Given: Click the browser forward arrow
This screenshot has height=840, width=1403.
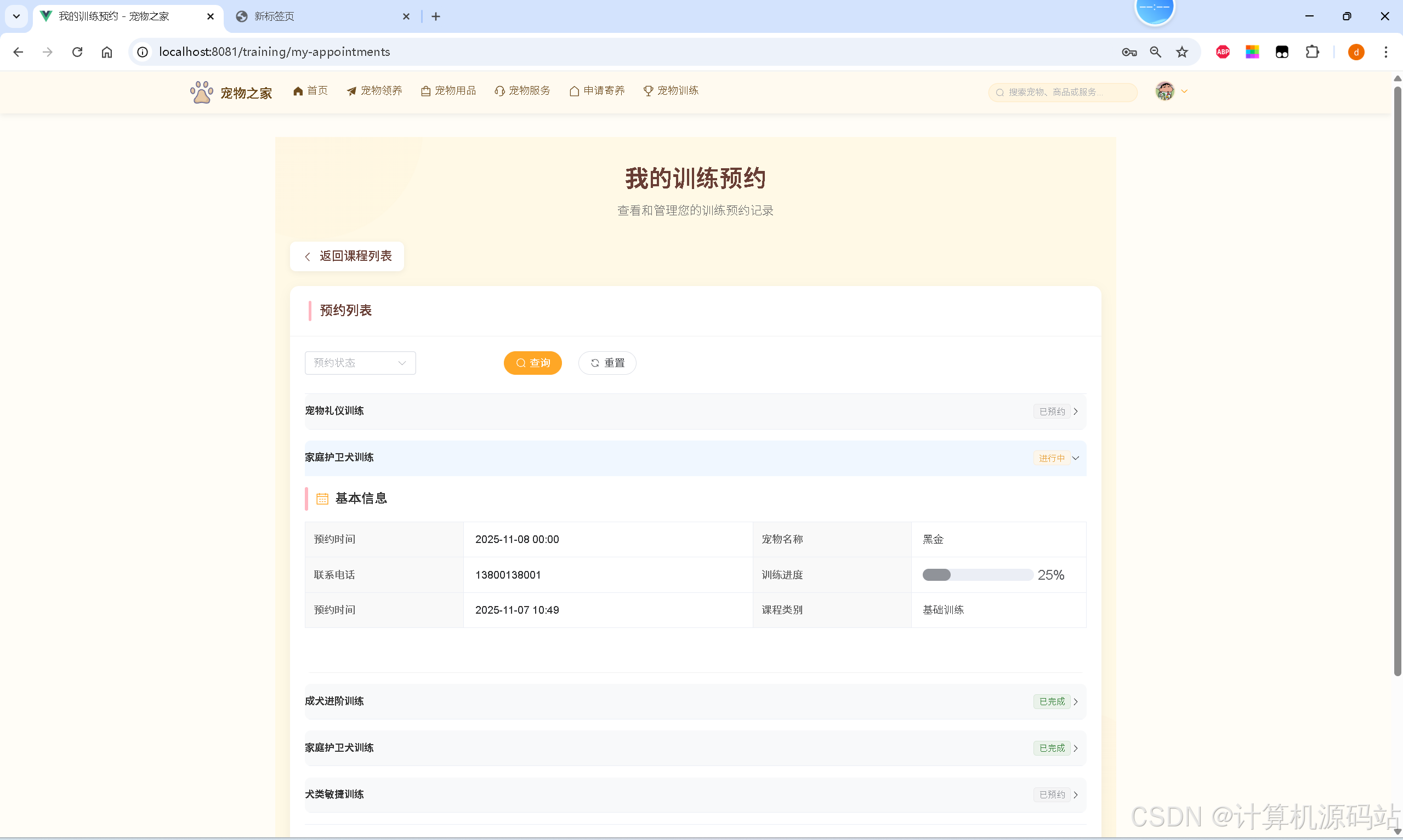Looking at the screenshot, I should 48,52.
